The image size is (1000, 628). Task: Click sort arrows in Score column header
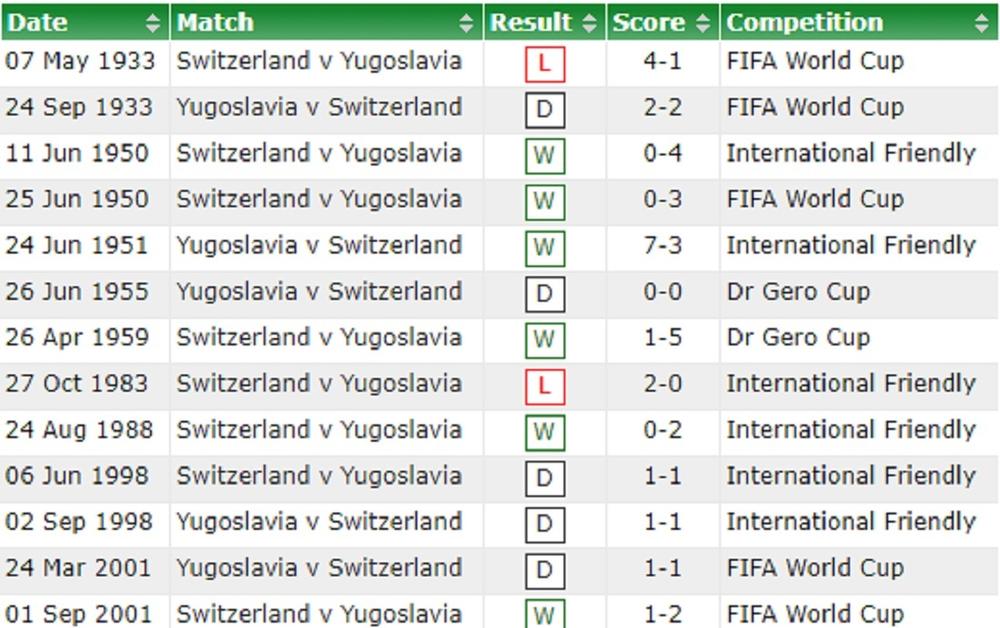[703, 23]
